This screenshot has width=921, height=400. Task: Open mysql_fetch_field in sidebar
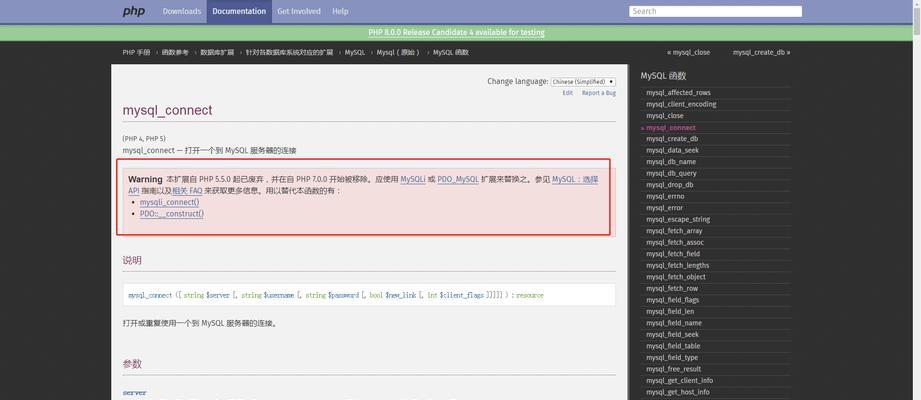click(x=673, y=254)
